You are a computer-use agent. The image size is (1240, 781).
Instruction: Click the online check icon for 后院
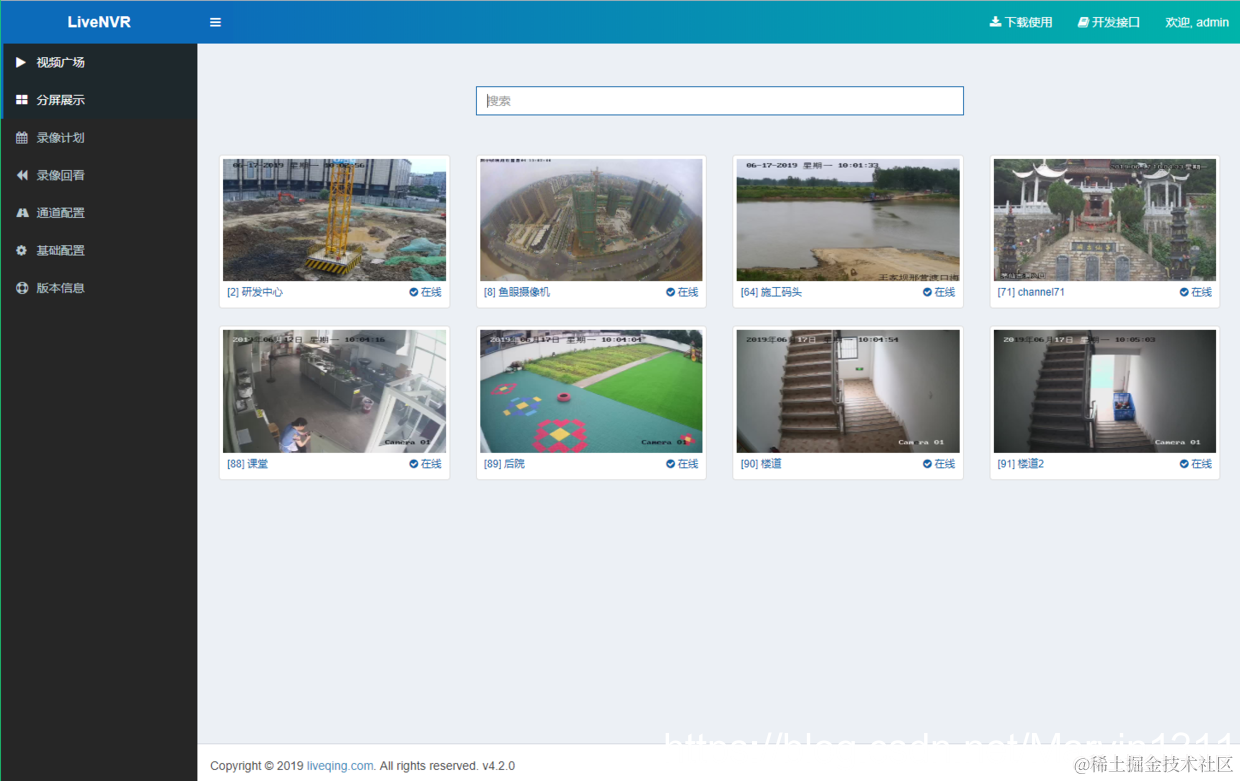click(x=670, y=464)
